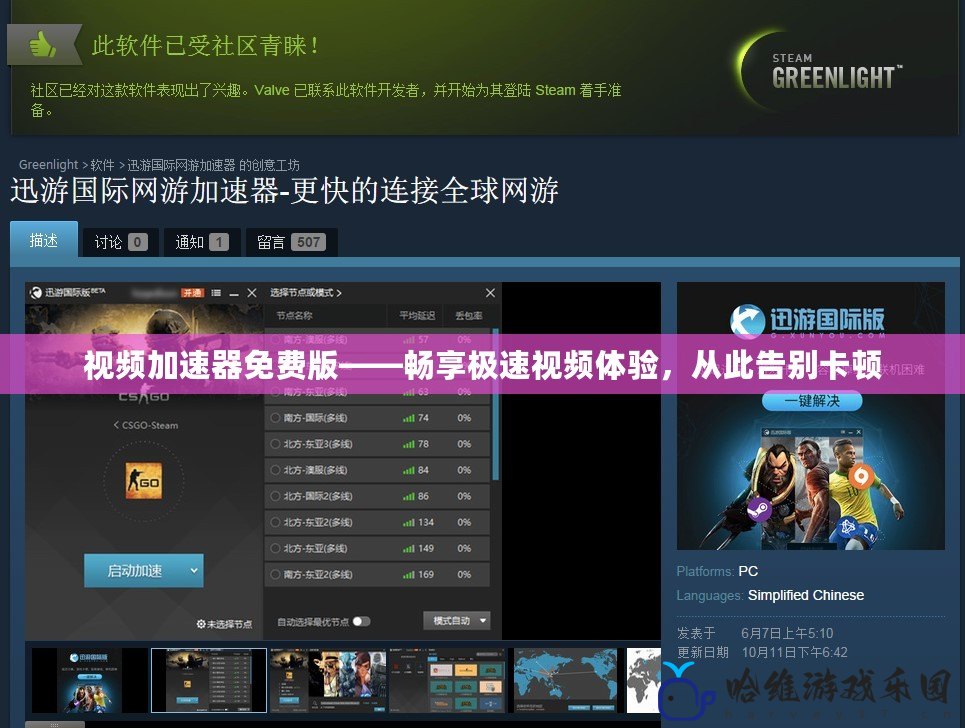Viewport: 965px width, 728px height.
Task: Switch to the 描述 tab
Action: point(44,240)
